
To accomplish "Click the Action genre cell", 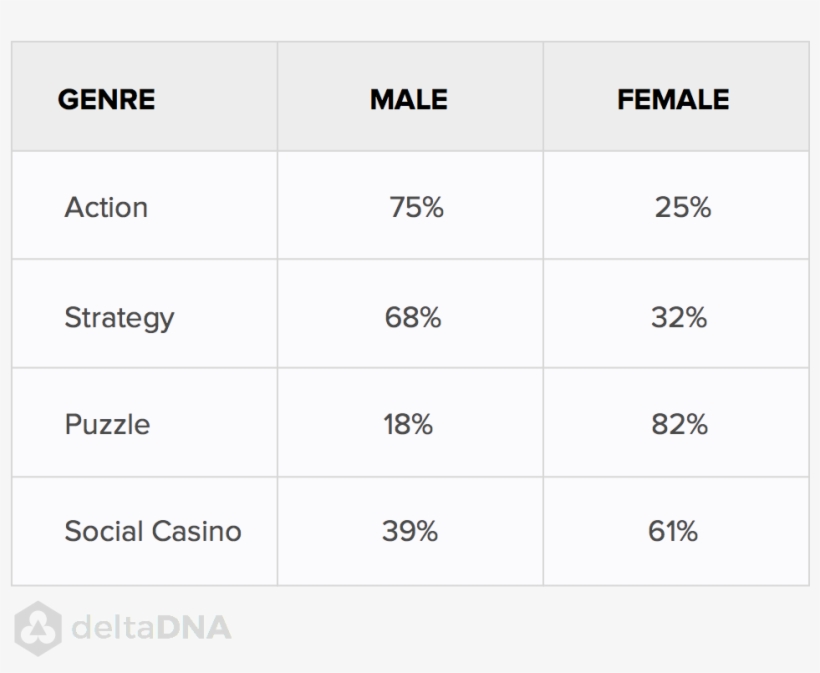I will pos(106,207).
